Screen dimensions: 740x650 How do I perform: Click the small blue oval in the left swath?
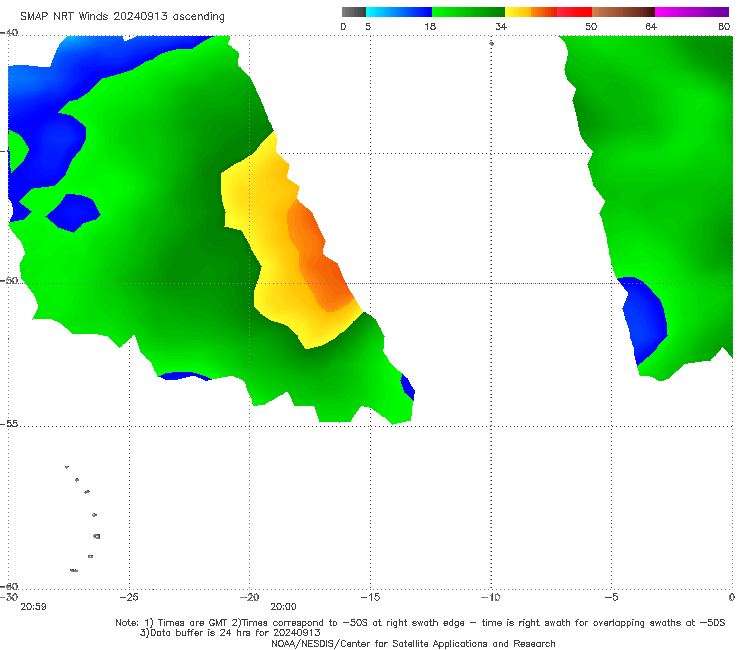pyautogui.click(x=73, y=213)
